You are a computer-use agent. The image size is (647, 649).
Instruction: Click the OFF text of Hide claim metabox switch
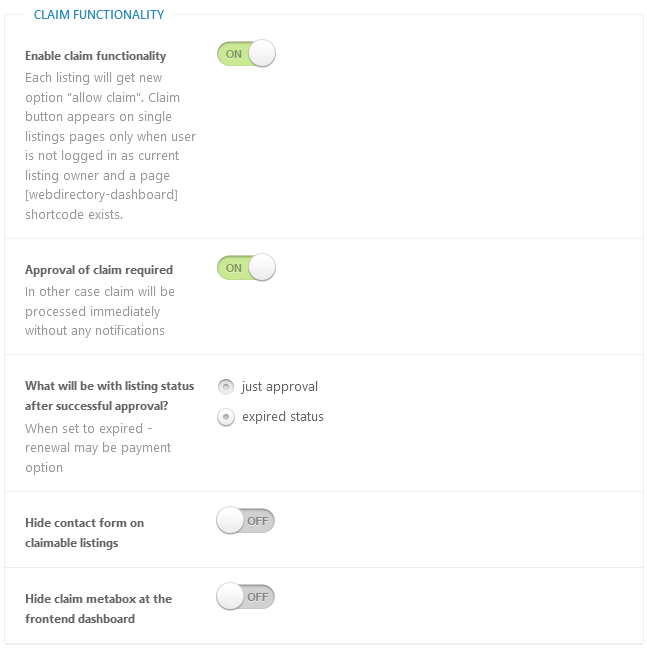pyautogui.click(x=257, y=597)
